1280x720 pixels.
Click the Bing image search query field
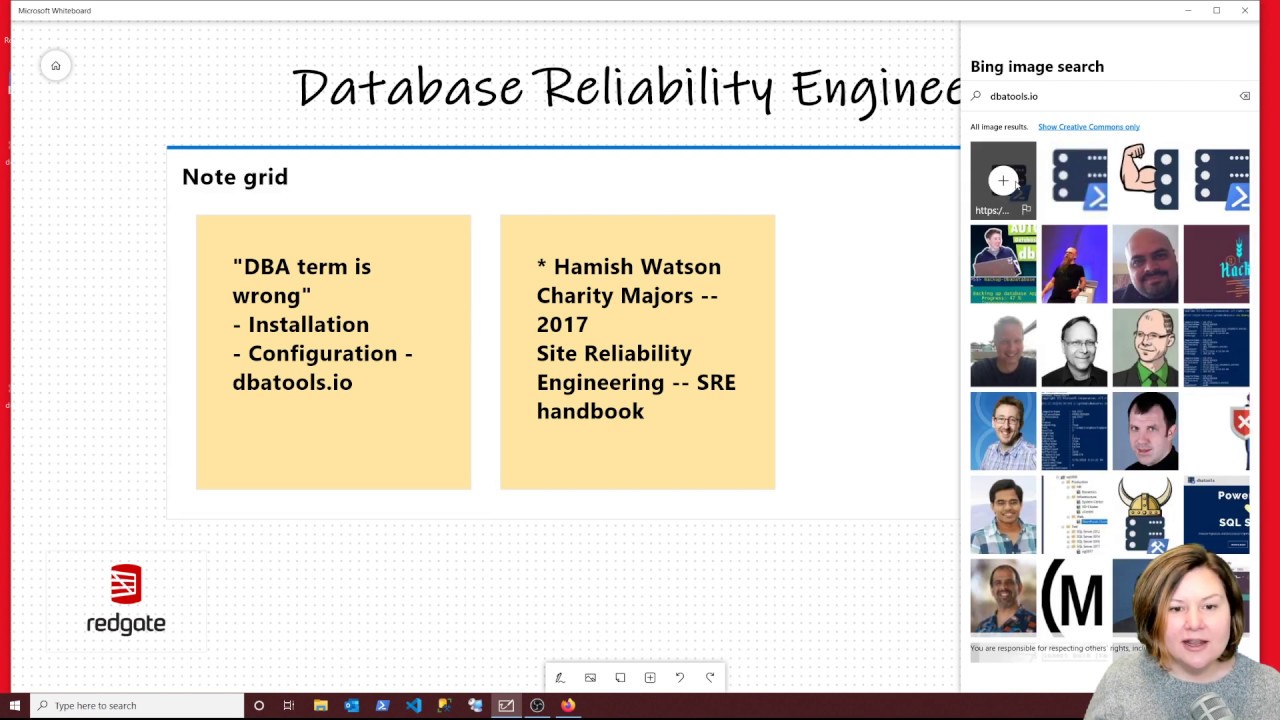pyautogui.click(x=1110, y=96)
